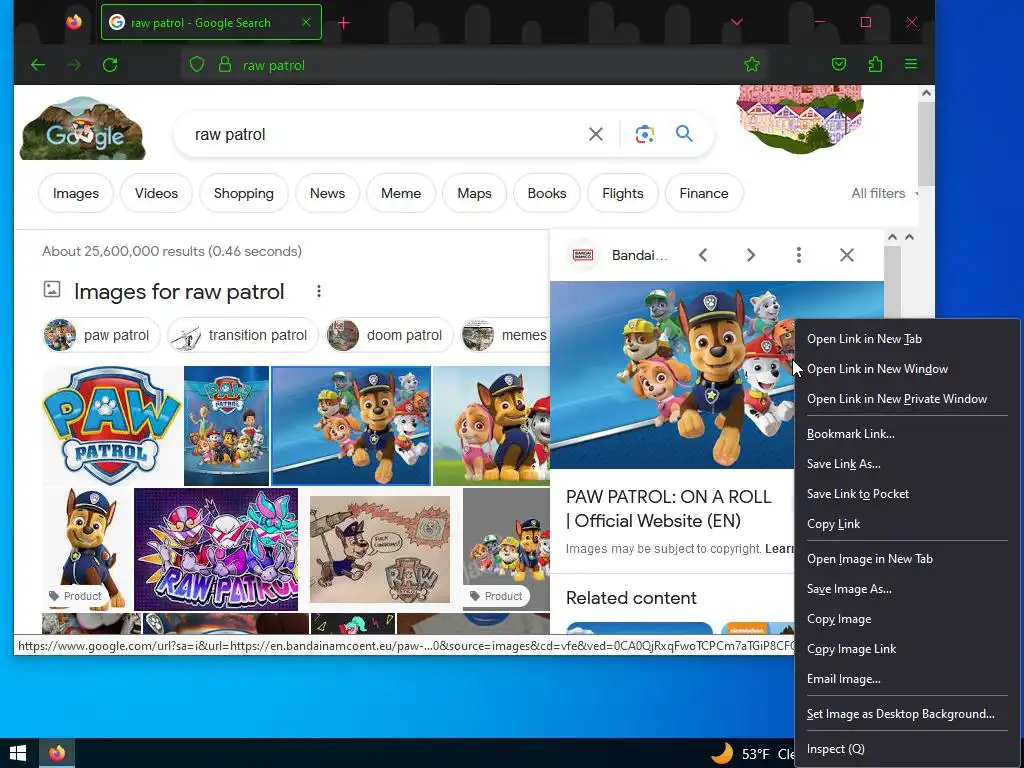Click the padlock site security icon
Viewport: 1024px width, 768px height.
coord(225,65)
